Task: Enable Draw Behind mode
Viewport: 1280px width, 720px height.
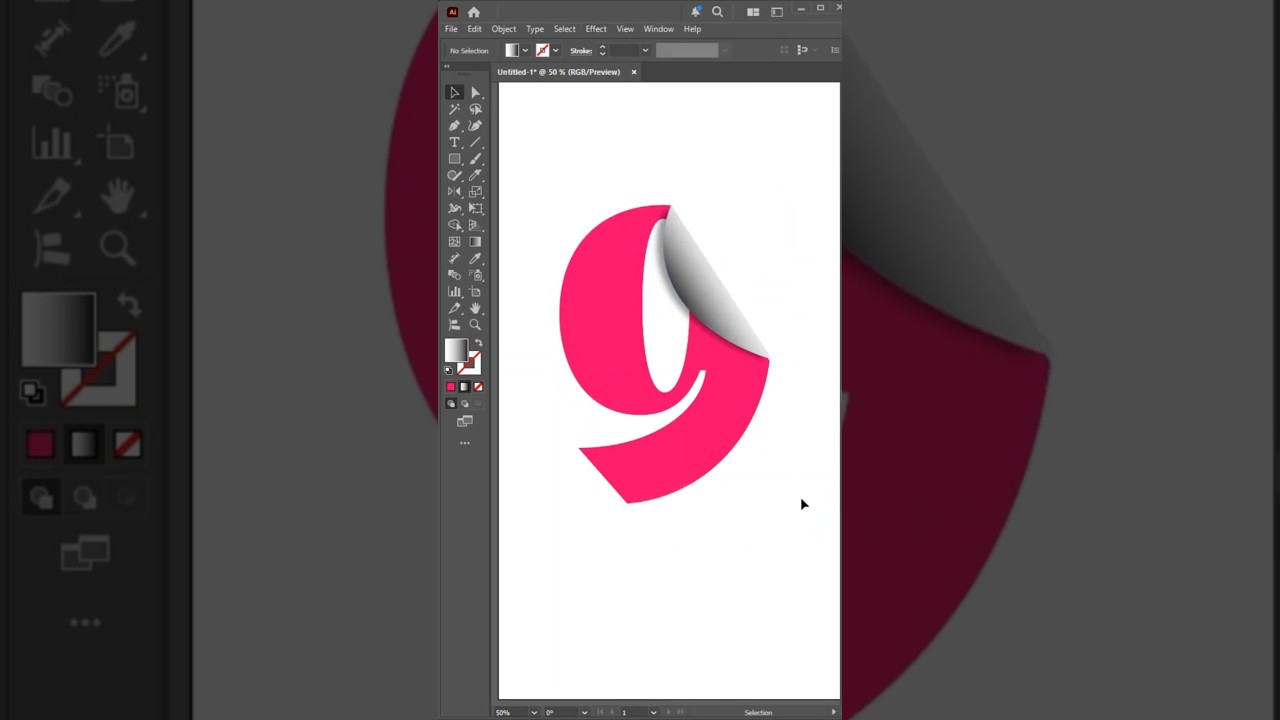Action: 464,404
